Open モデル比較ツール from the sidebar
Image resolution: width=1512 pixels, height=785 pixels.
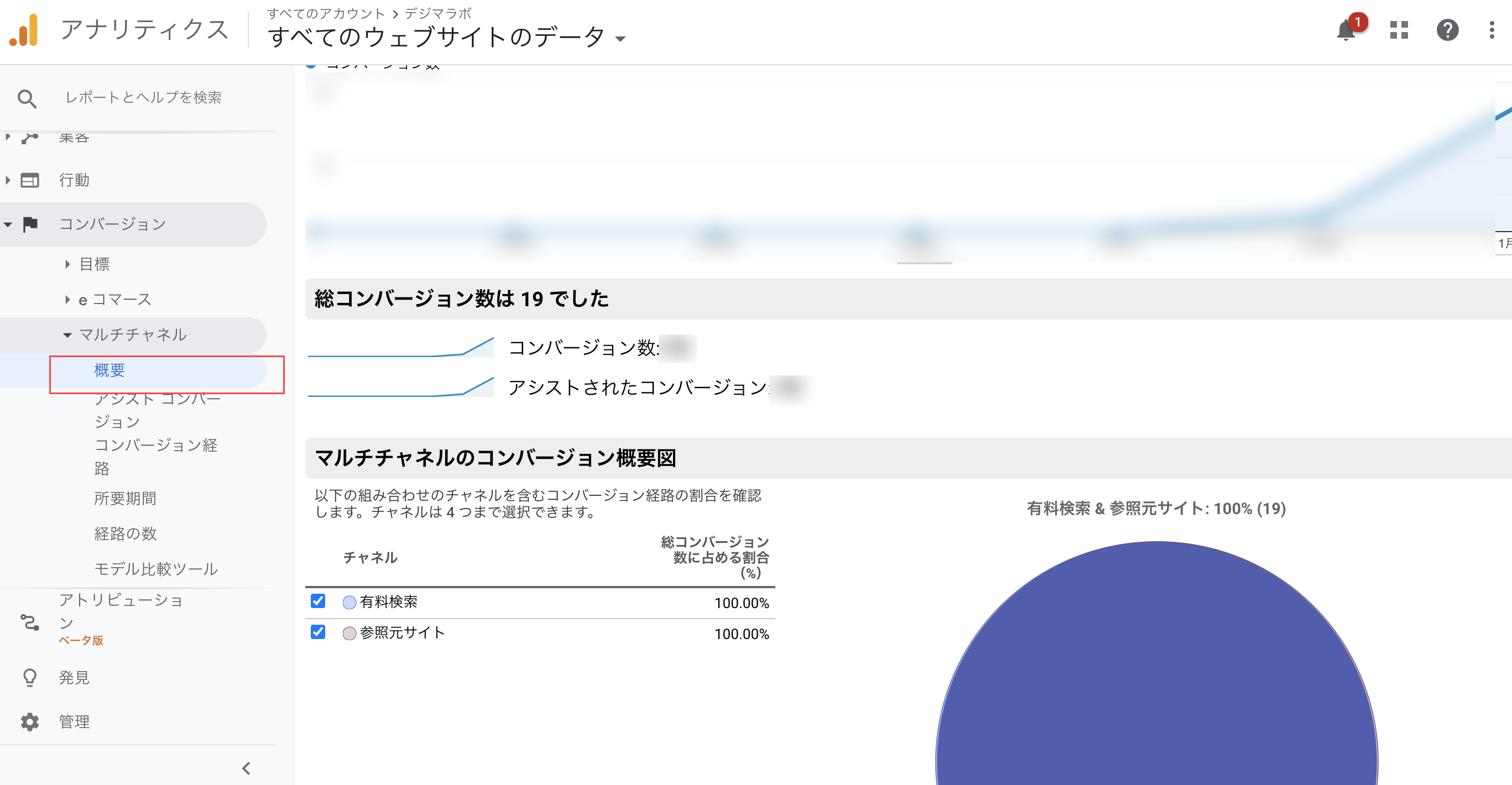(155, 568)
